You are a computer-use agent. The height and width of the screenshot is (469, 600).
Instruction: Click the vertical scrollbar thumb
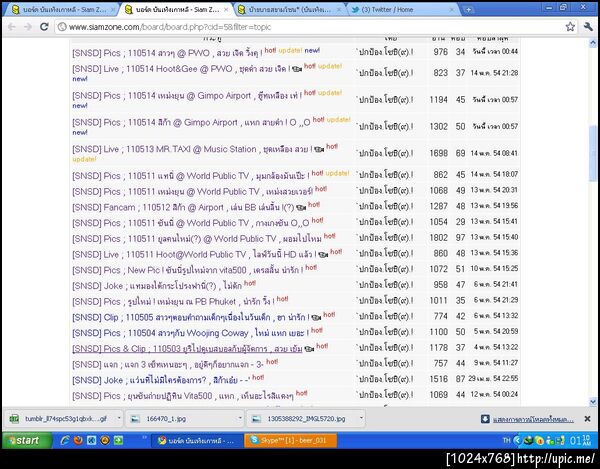(593, 153)
